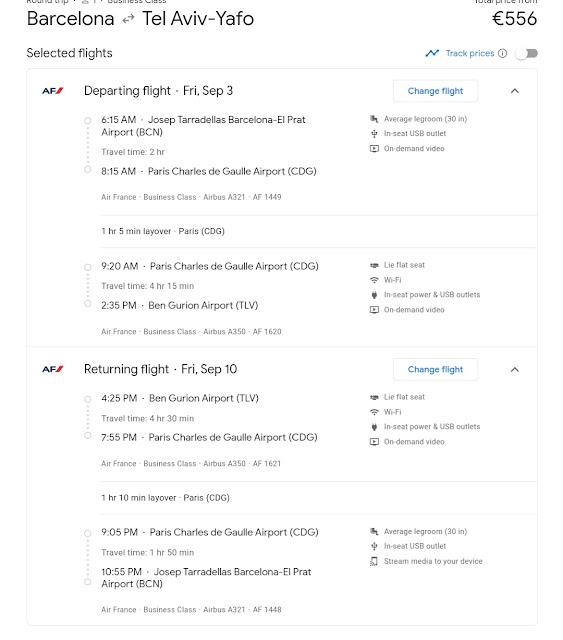Collapse the Departing flight details chevron

[515, 91]
